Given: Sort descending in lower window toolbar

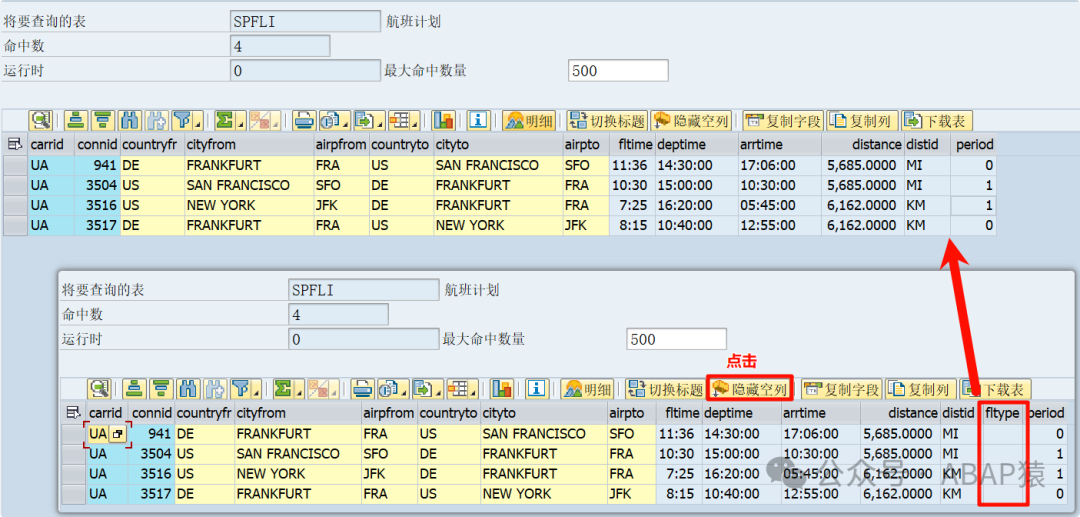Looking at the screenshot, I should 161,389.
